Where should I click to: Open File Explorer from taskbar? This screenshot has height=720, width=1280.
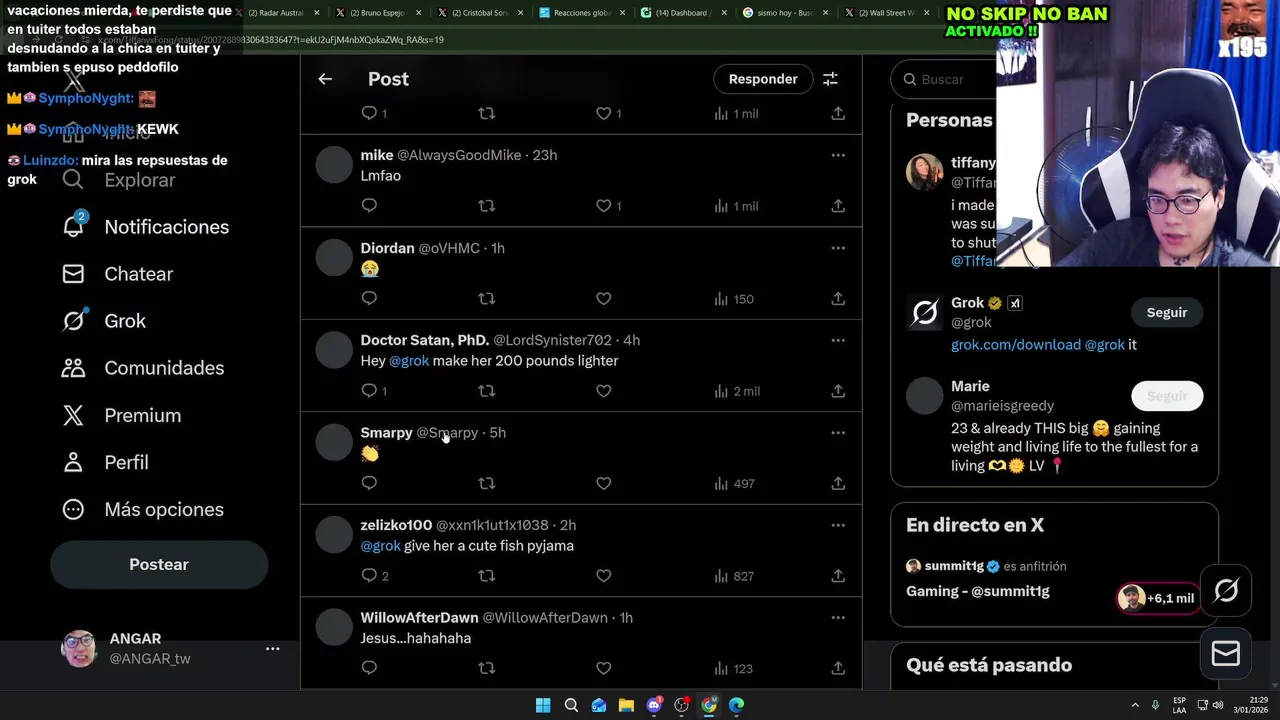(626, 705)
